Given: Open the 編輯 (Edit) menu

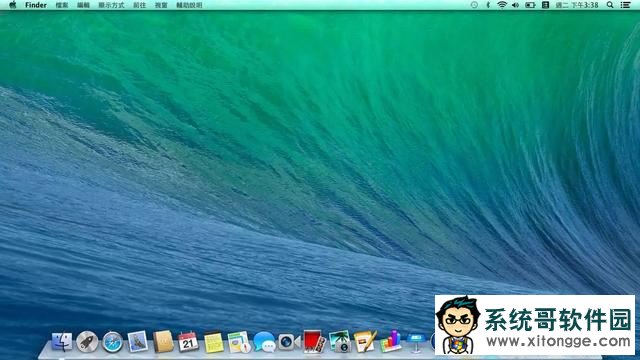Looking at the screenshot, I should [x=83, y=5].
